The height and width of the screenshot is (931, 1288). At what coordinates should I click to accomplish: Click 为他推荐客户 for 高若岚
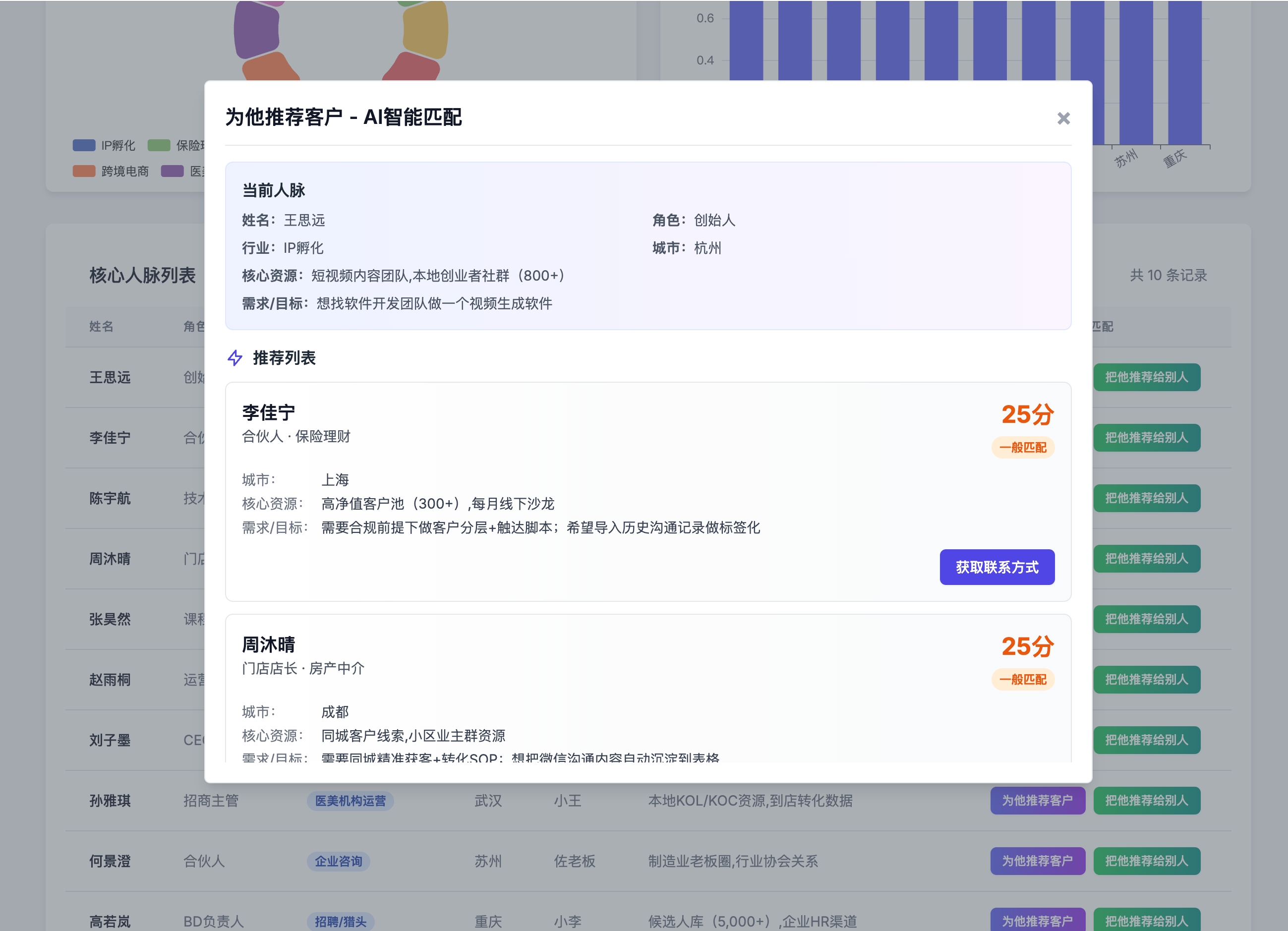click(x=1037, y=920)
